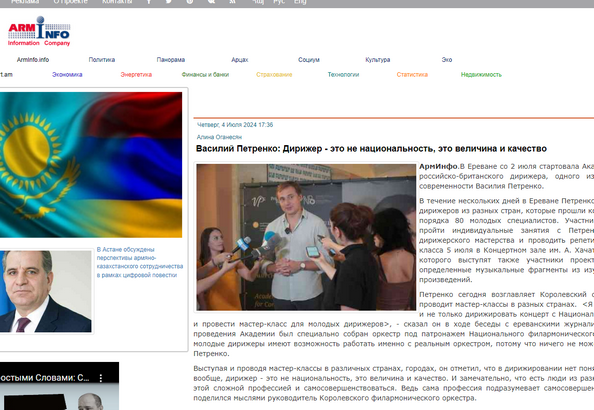Open the Astana cooperation news article link
This screenshot has height=410, width=594.
click(140, 262)
